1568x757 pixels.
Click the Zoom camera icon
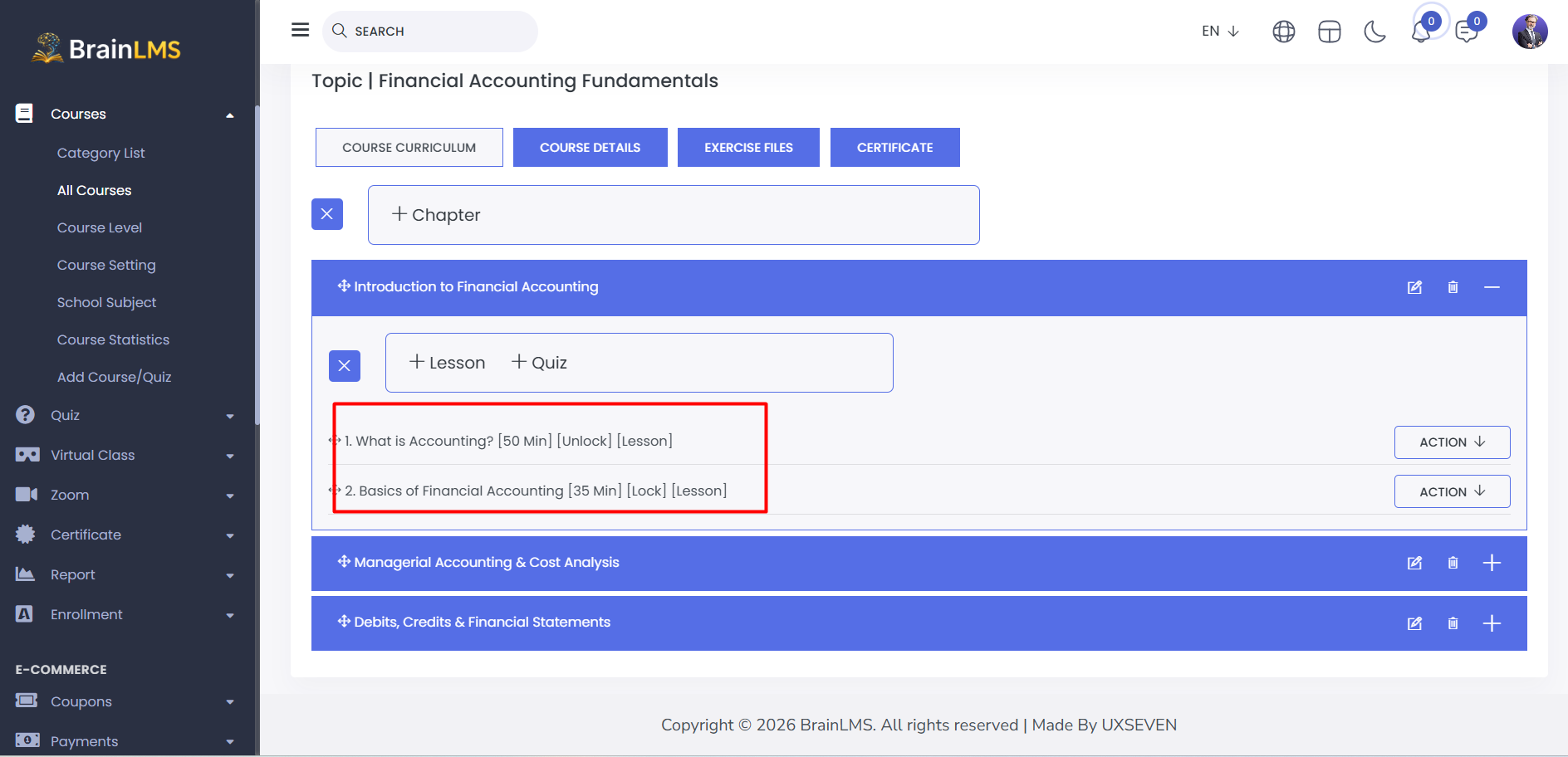pos(27,495)
